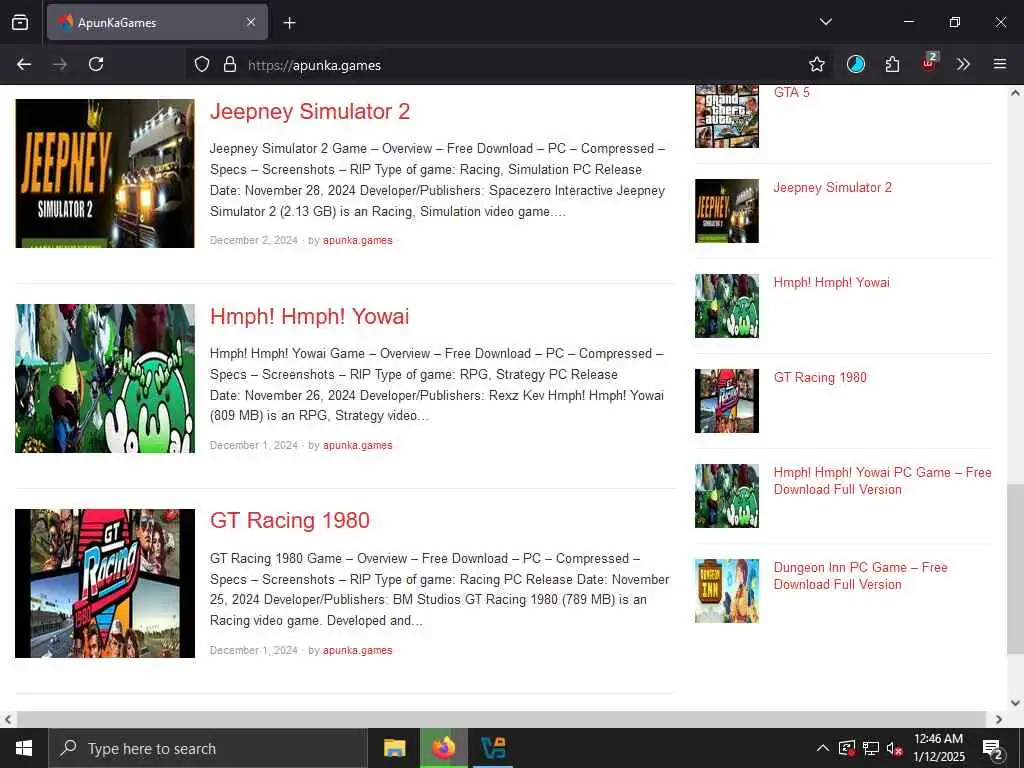Click the GT Racing 1980 large thumbnail
The image size is (1024, 768).
point(105,583)
